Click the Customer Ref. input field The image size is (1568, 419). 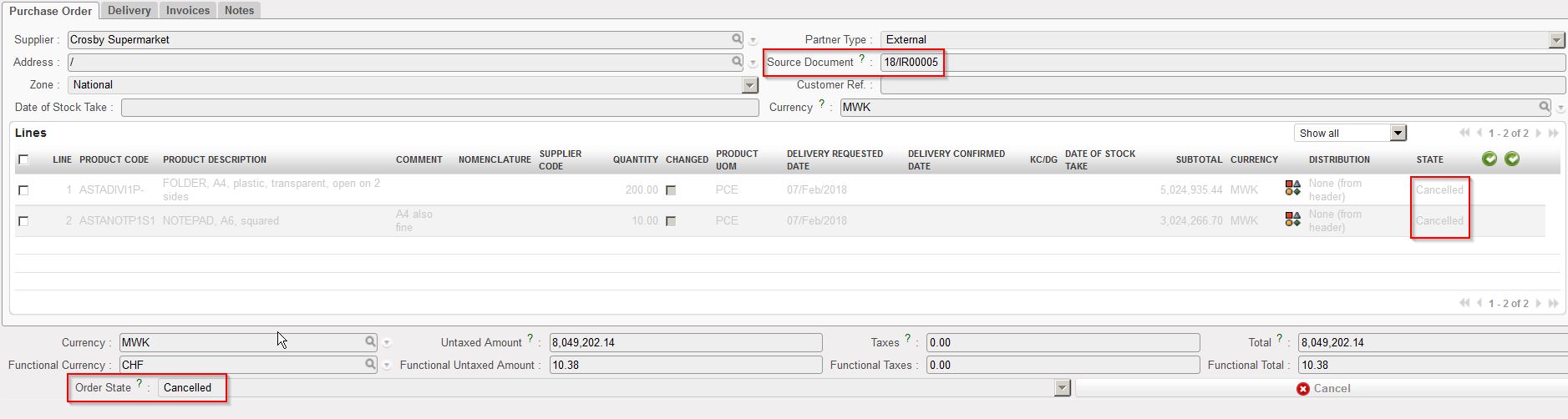click(x=1222, y=85)
